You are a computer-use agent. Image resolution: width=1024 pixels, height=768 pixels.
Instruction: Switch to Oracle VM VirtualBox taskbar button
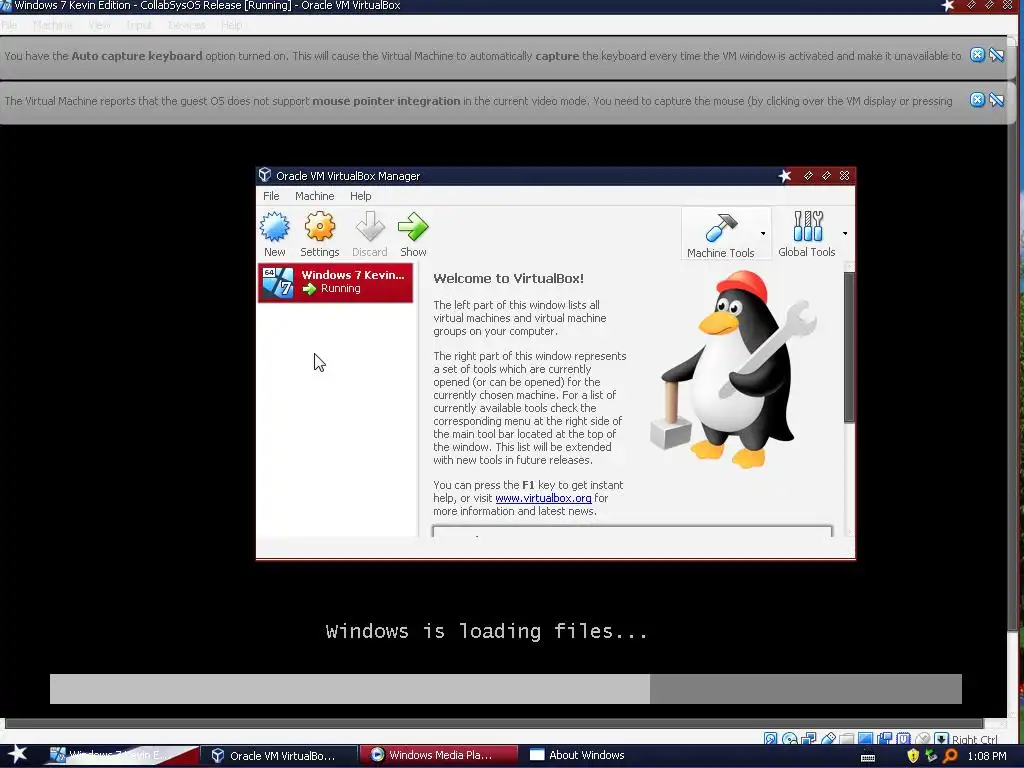279,756
